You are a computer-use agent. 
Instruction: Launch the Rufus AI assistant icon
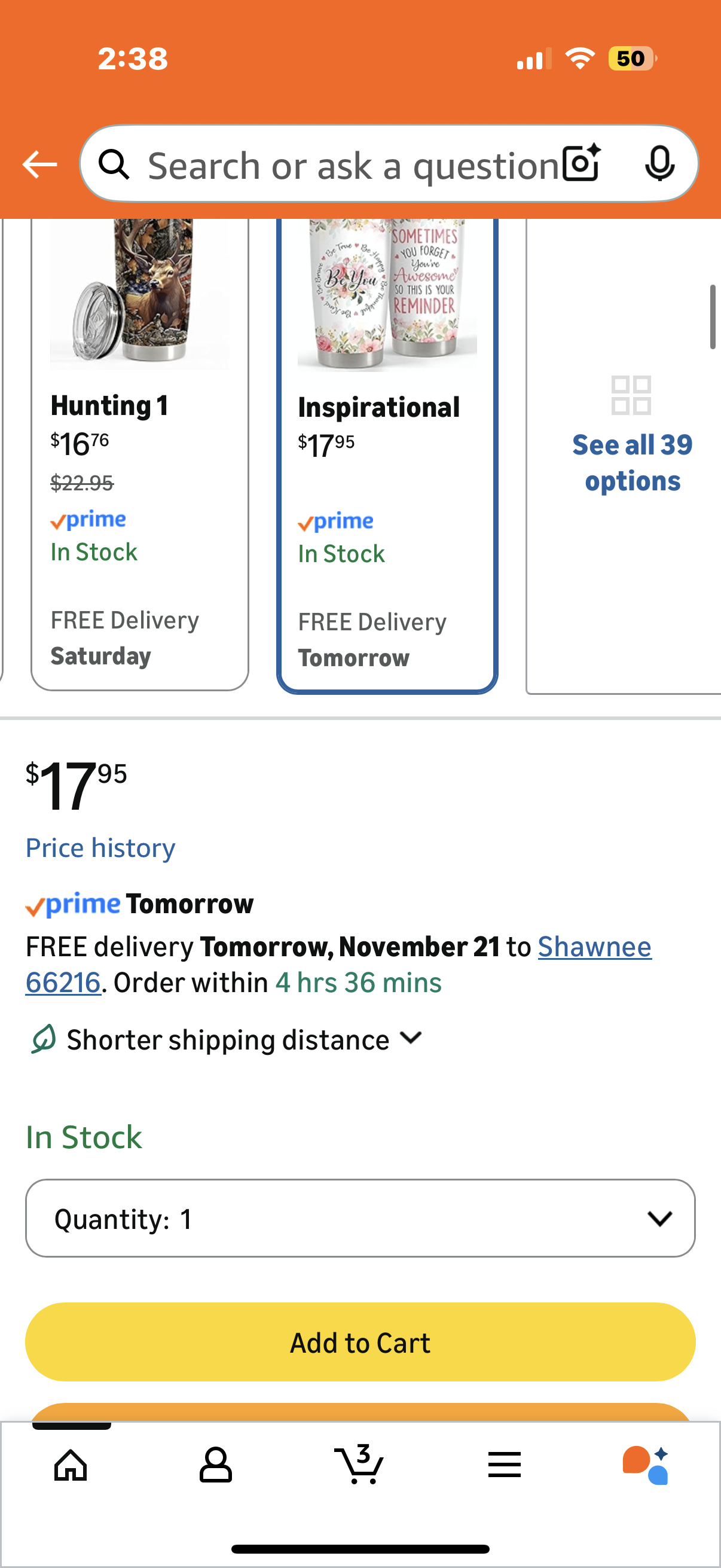tap(646, 1465)
